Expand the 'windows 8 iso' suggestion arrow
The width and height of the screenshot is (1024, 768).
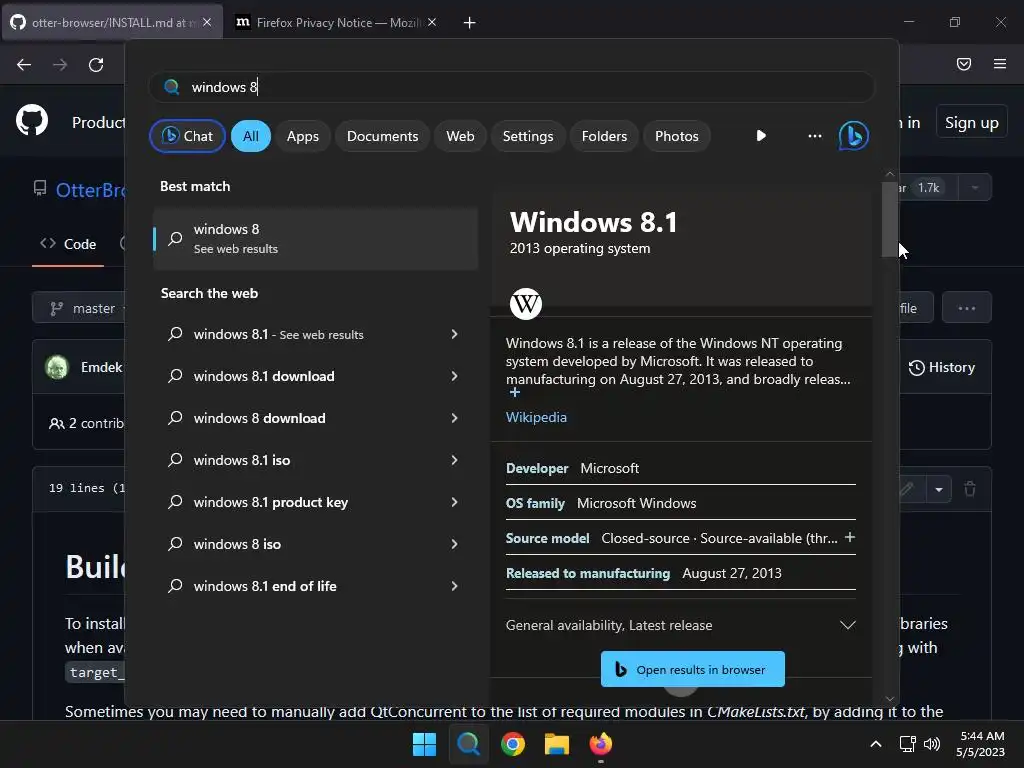[455, 544]
